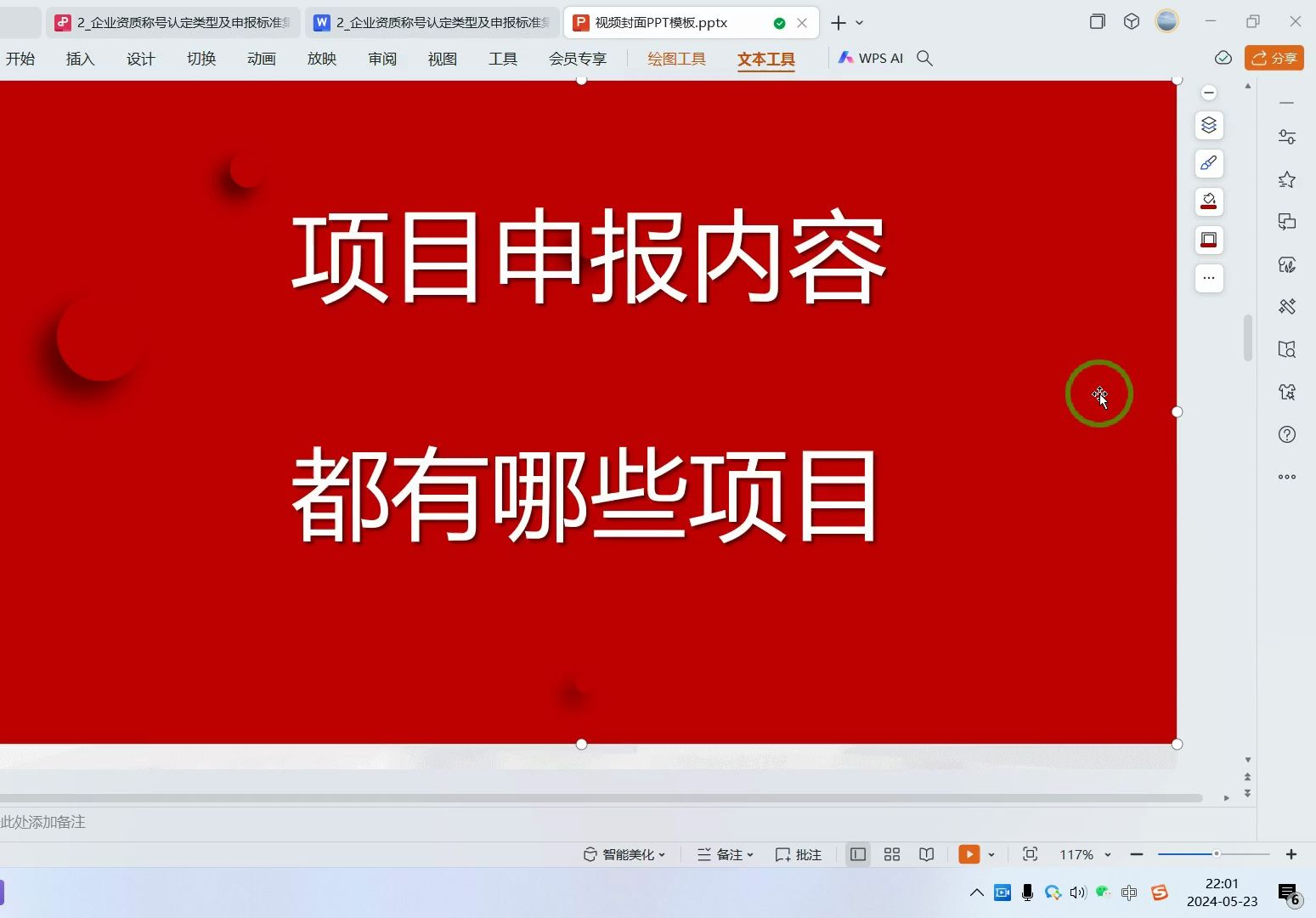Open the shape outline color tool
Viewport: 1316px width, 918px height.
[1209, 240]
